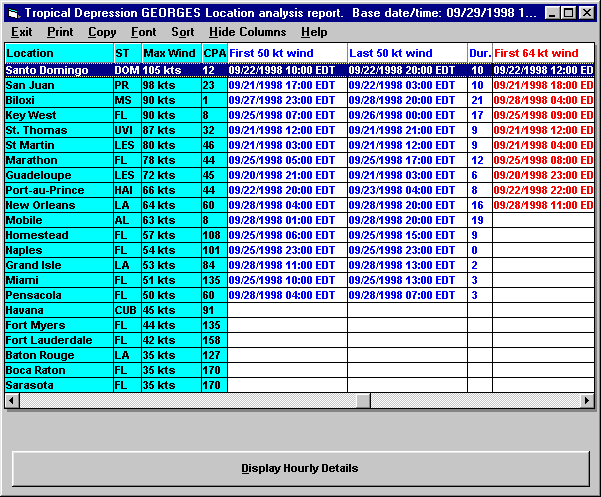Image resolution: width=601 pixels, height=497 pixels.
Task: Click the First 64 kt wind column header
Action: pos(544,53)
